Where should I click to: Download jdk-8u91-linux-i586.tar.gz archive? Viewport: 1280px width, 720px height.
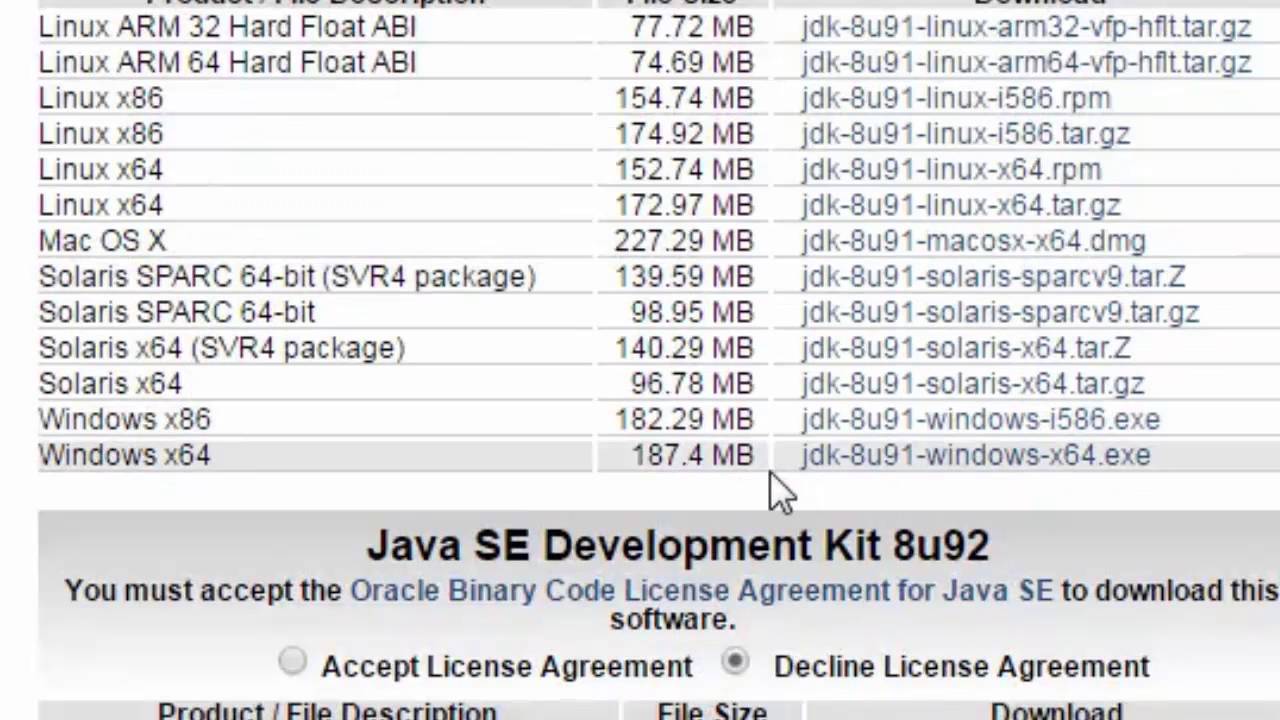pos(965,134)
